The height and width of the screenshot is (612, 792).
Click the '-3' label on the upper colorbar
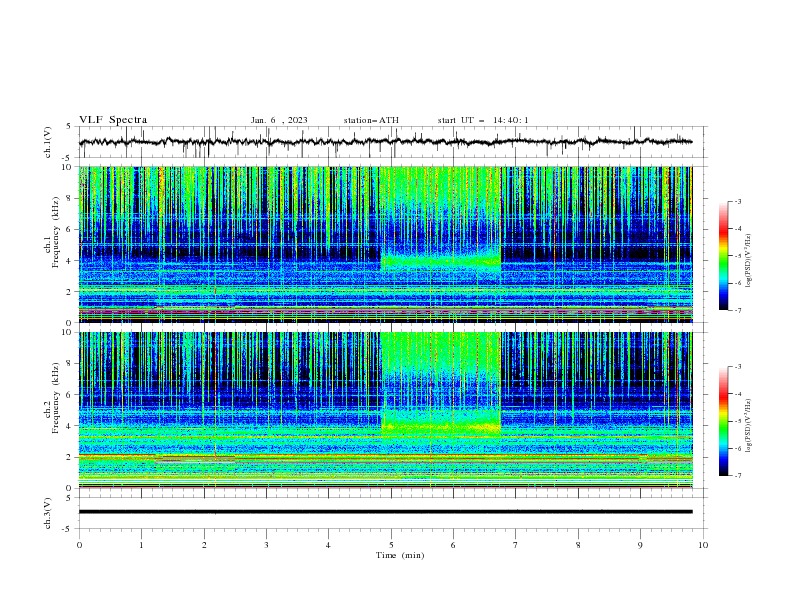point(737,201)
